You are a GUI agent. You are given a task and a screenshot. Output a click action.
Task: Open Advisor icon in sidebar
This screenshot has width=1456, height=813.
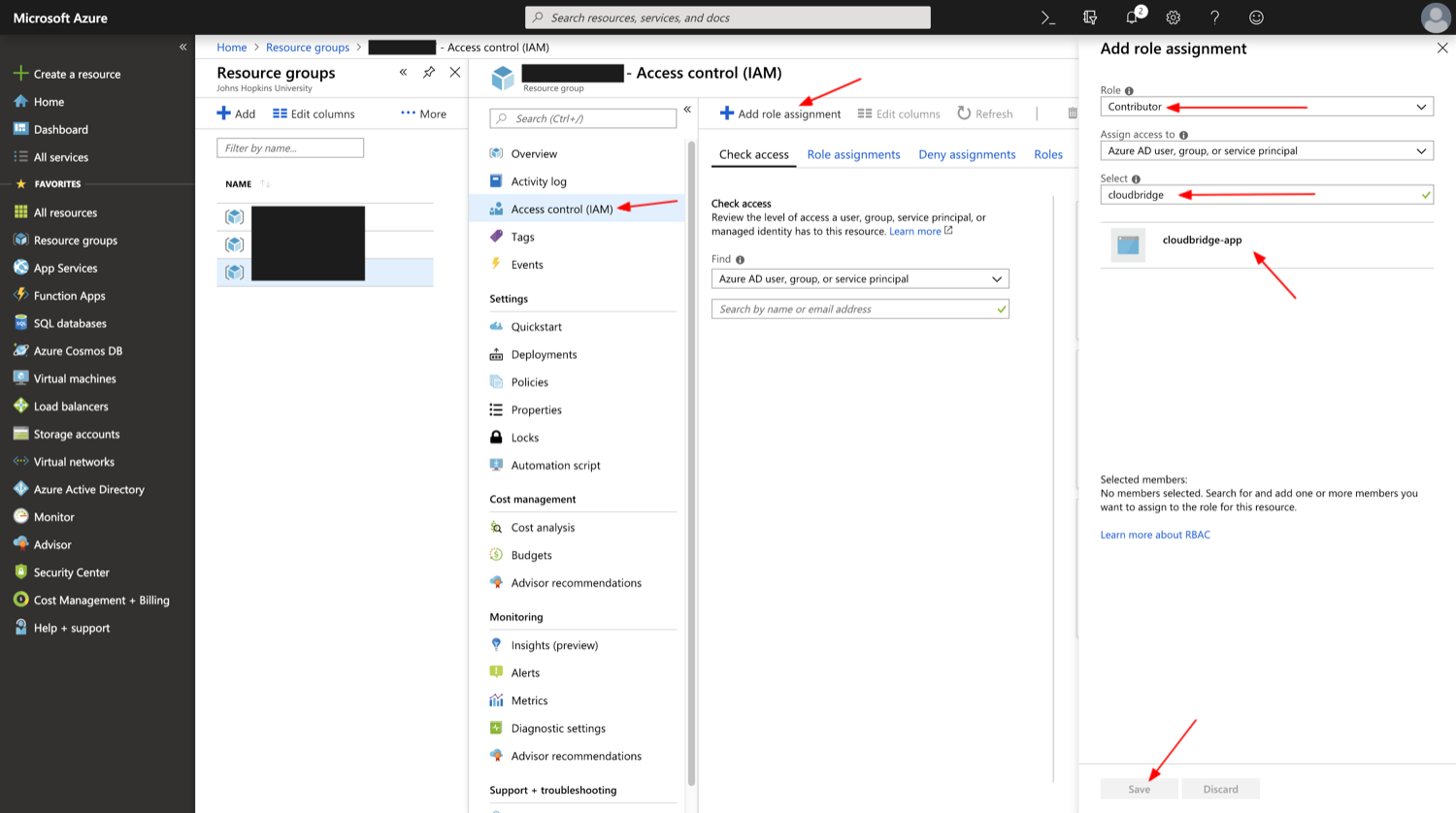click(x=20, y=545)
